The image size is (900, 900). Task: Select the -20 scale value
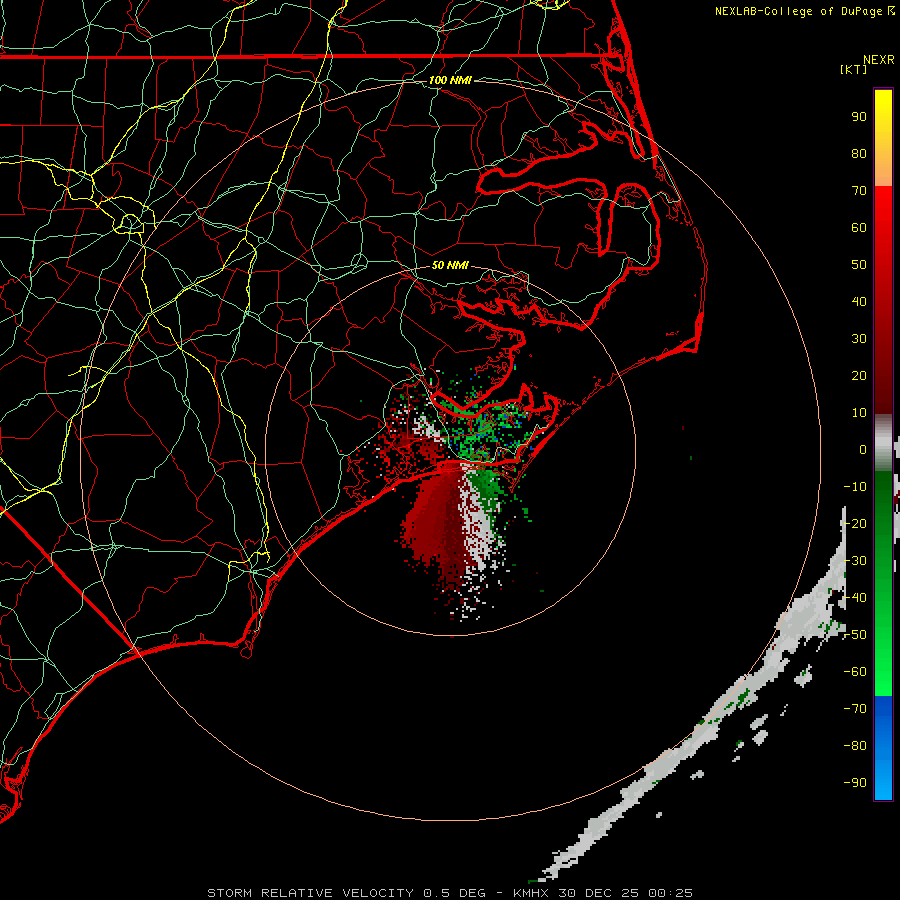pyautogui.click(x=855, y=523)
